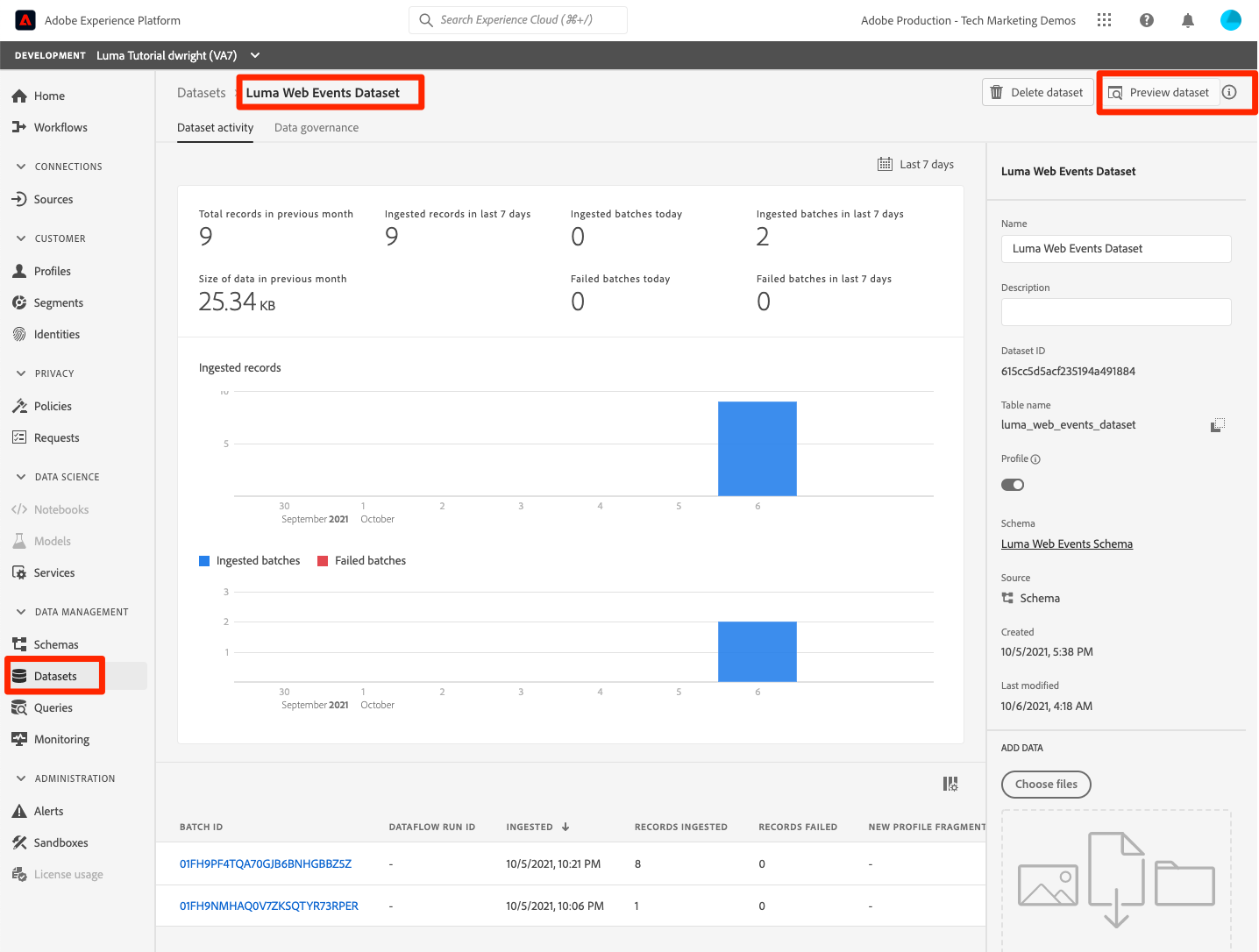Click the BATCH ID column header
Screen dimensions: 1259x952
coord(202,827)
